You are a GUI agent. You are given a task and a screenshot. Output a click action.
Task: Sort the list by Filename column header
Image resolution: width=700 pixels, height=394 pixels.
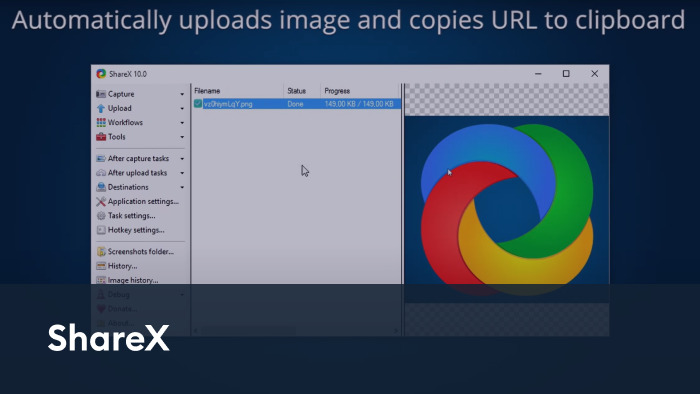(x=238, y=91)
